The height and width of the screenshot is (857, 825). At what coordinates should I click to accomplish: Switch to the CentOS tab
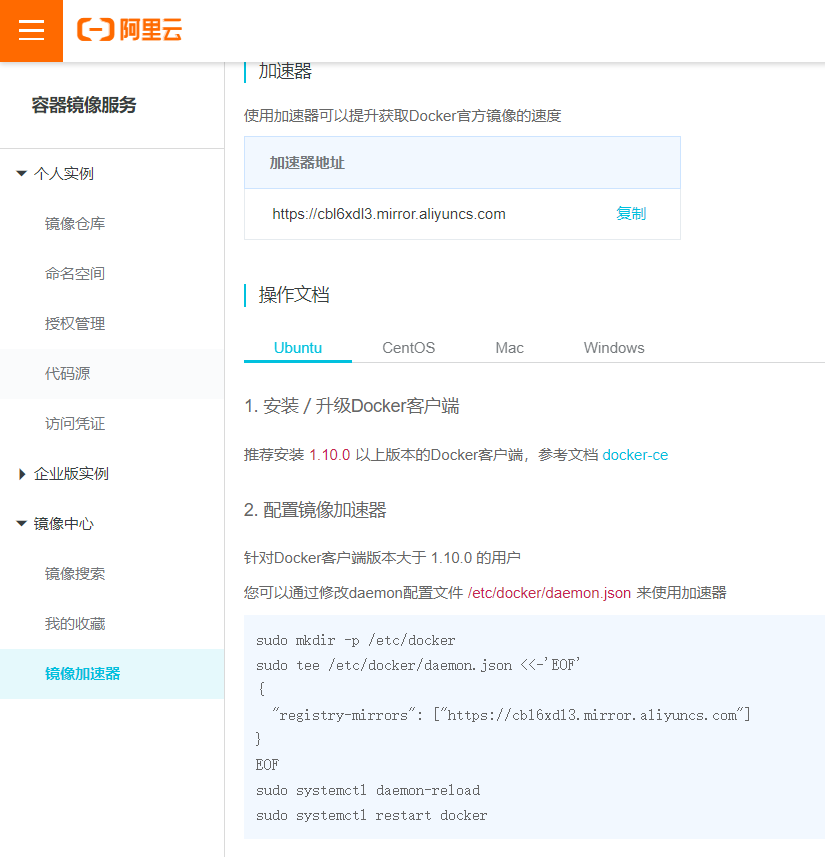tap(408, 347)
